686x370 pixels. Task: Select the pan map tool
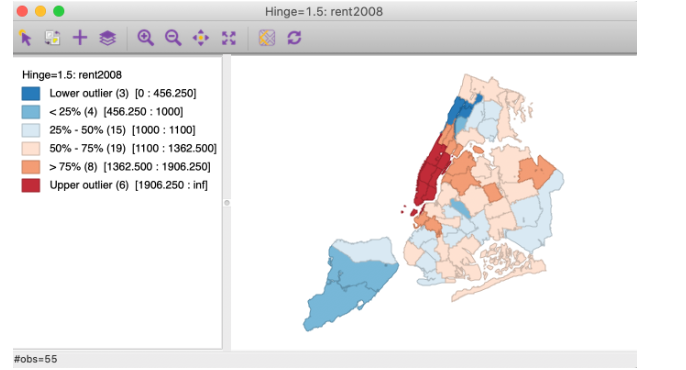point(201,38)
